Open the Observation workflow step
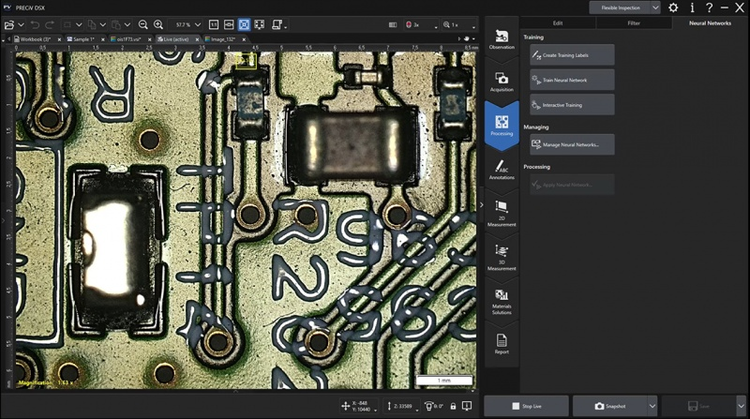This screenshot has width=750, height=419. click(x=501, y=39)
